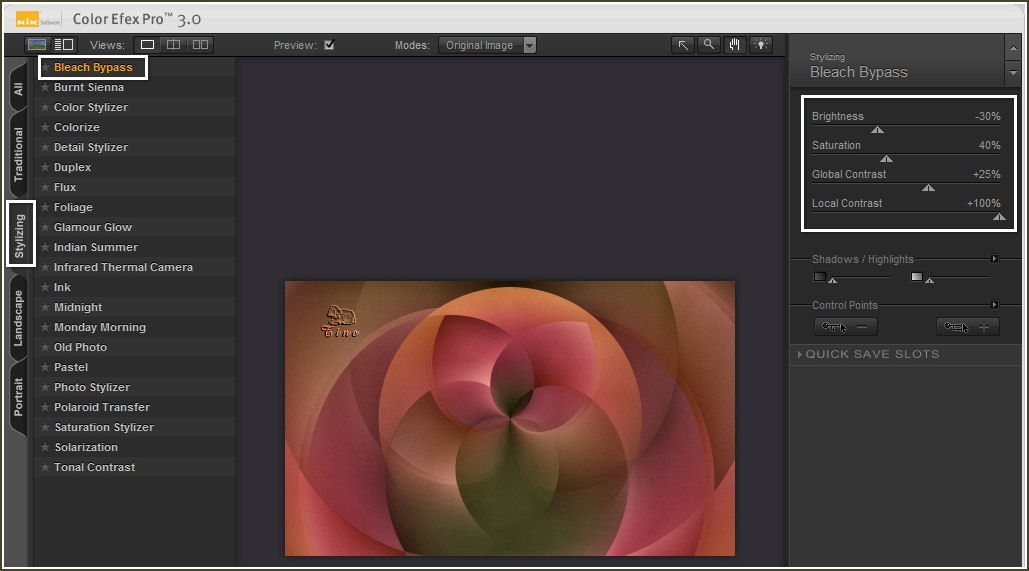
Task: Click the Saturation slider handle
Action: pos(887,159)
